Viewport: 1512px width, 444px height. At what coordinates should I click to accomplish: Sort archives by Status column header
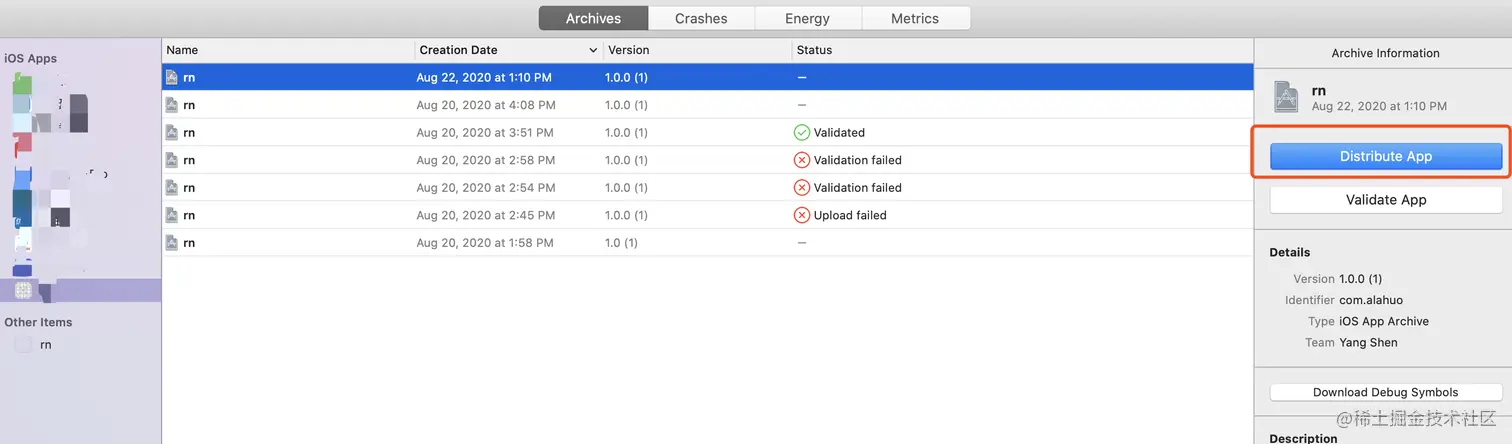[814, 50]
